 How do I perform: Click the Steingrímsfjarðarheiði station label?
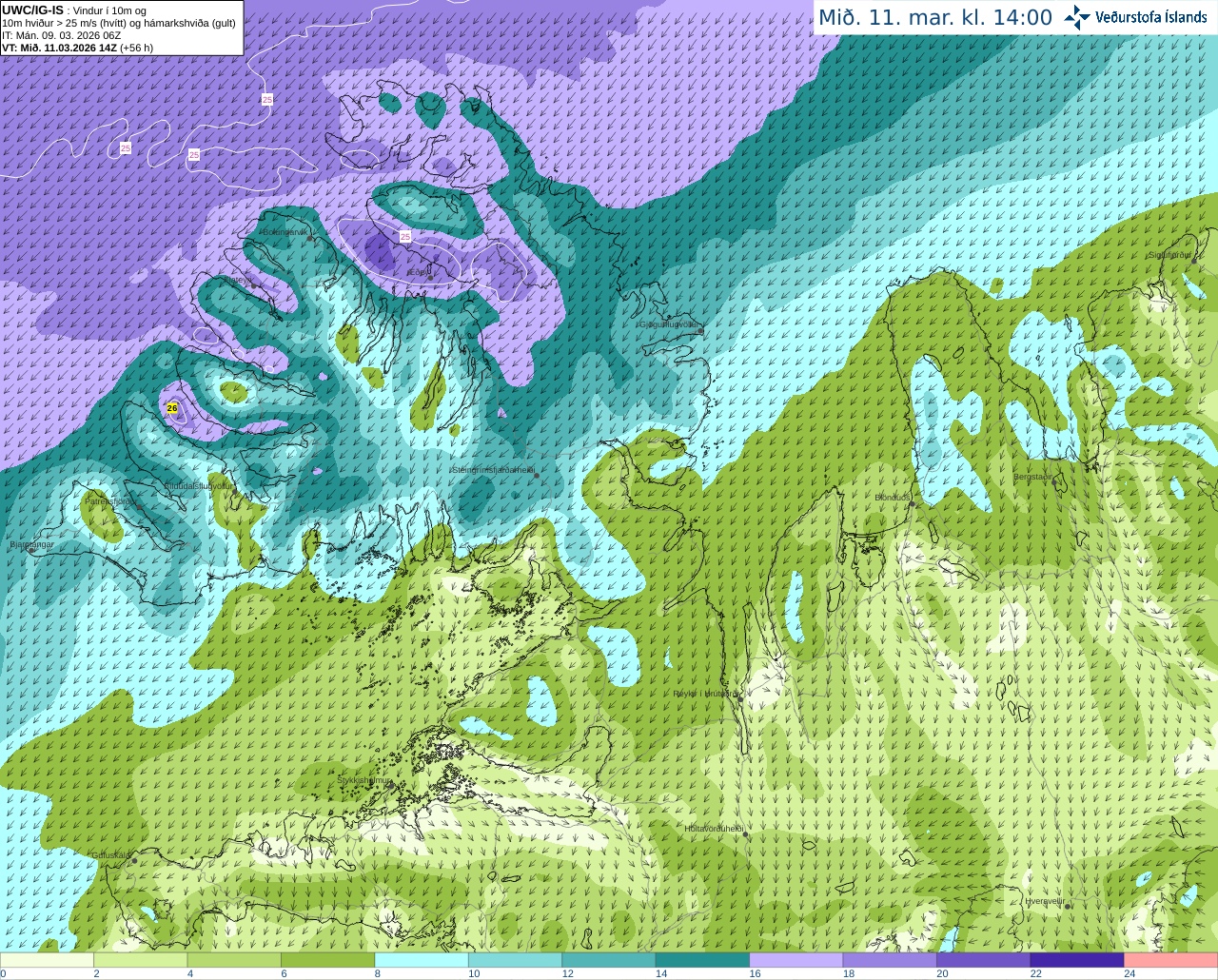pyautogui.click(x=493, y=470)
